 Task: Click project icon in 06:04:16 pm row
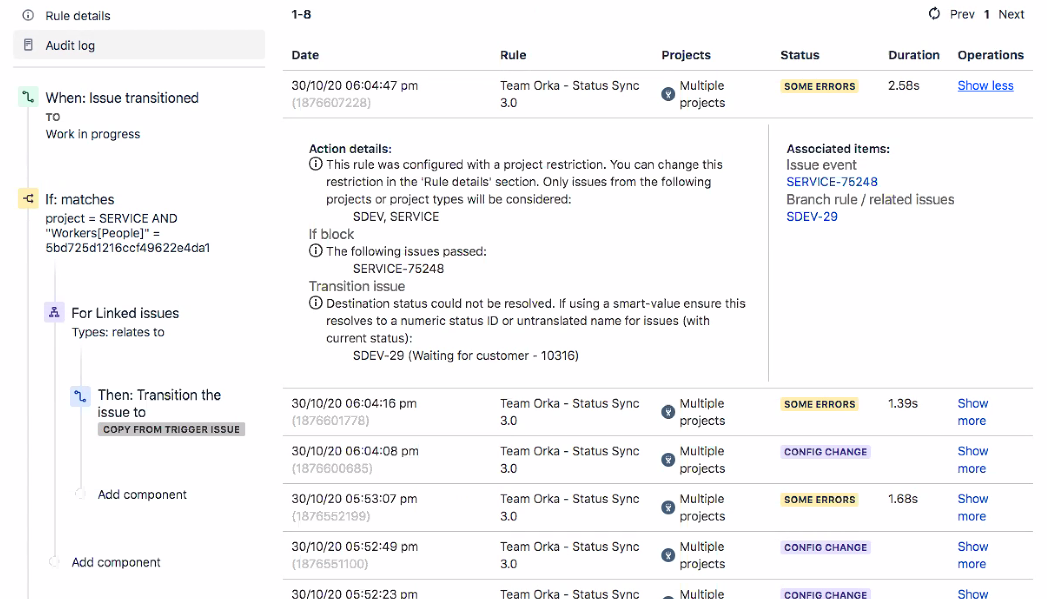pos(668,412)
